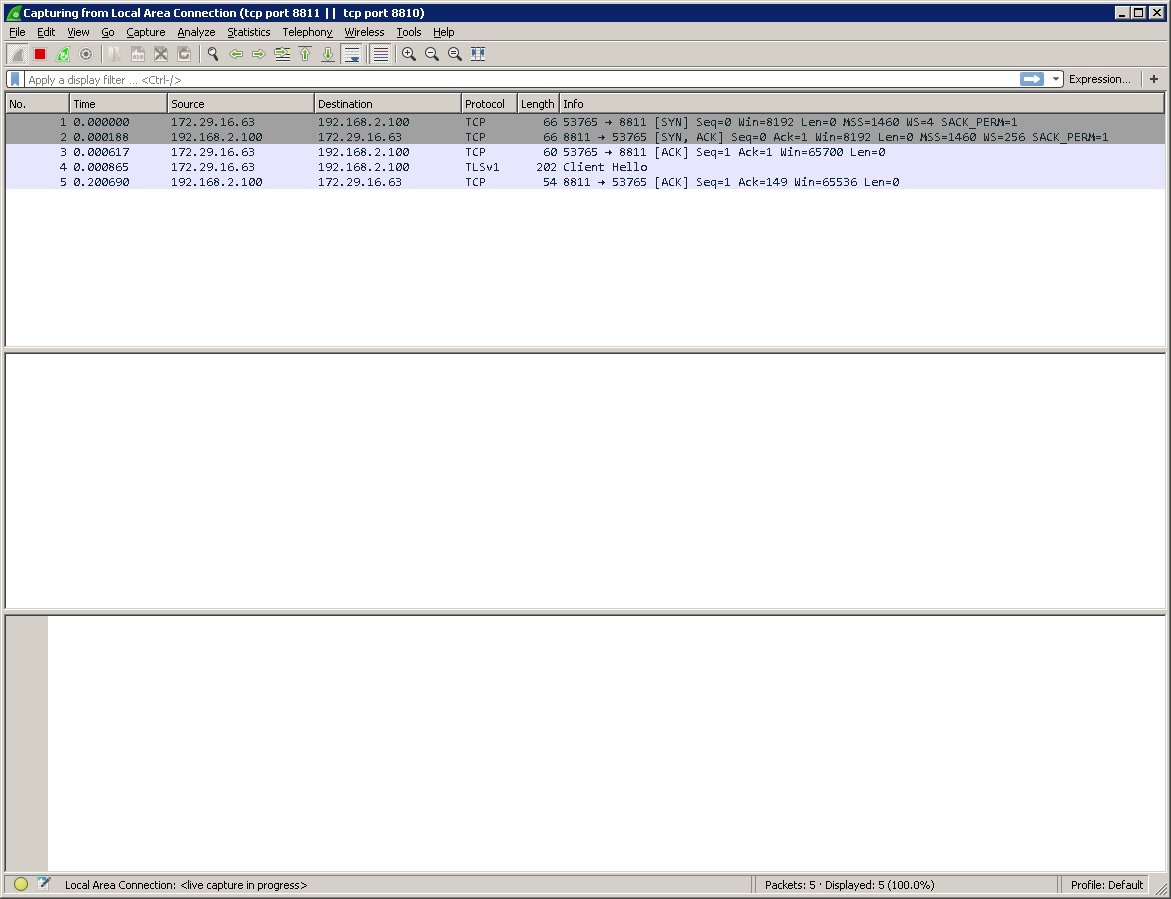Screen dimensions: 1171x899
Task: Open the File menu
Action: point(17,32)
